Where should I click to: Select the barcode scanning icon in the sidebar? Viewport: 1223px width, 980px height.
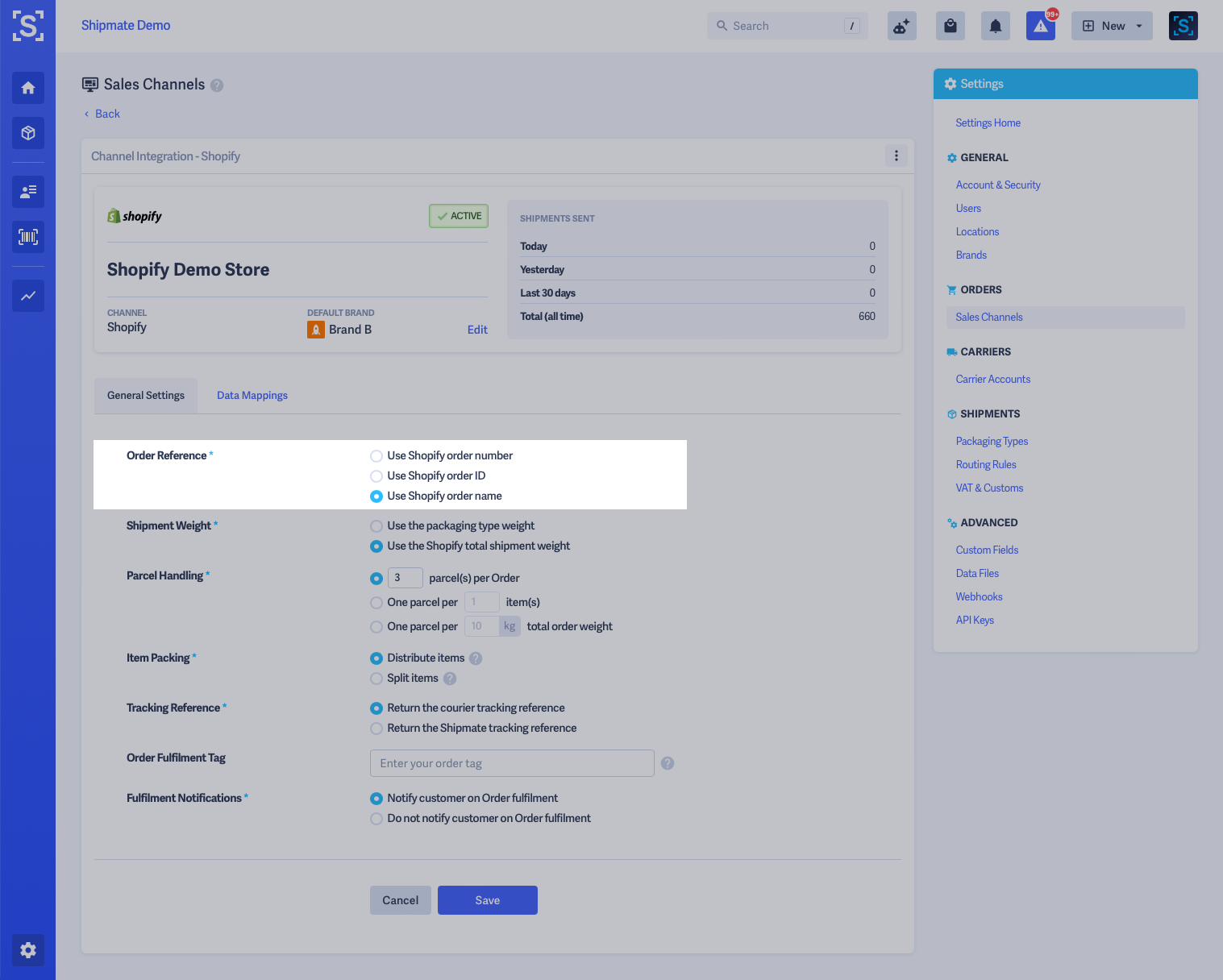28,237
